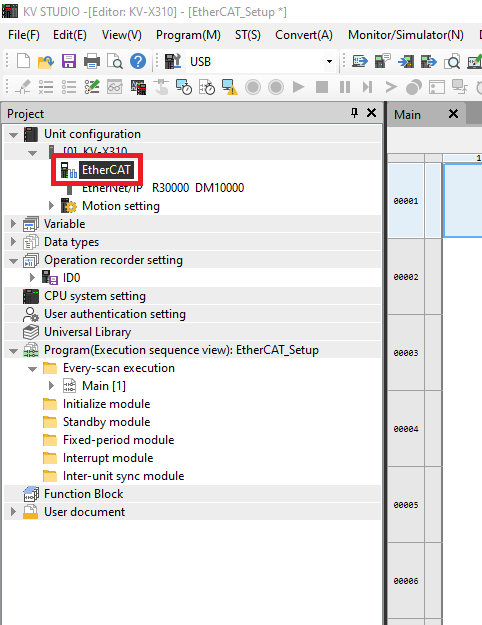Open the Convert(A) menu

[x=304, y=35]
